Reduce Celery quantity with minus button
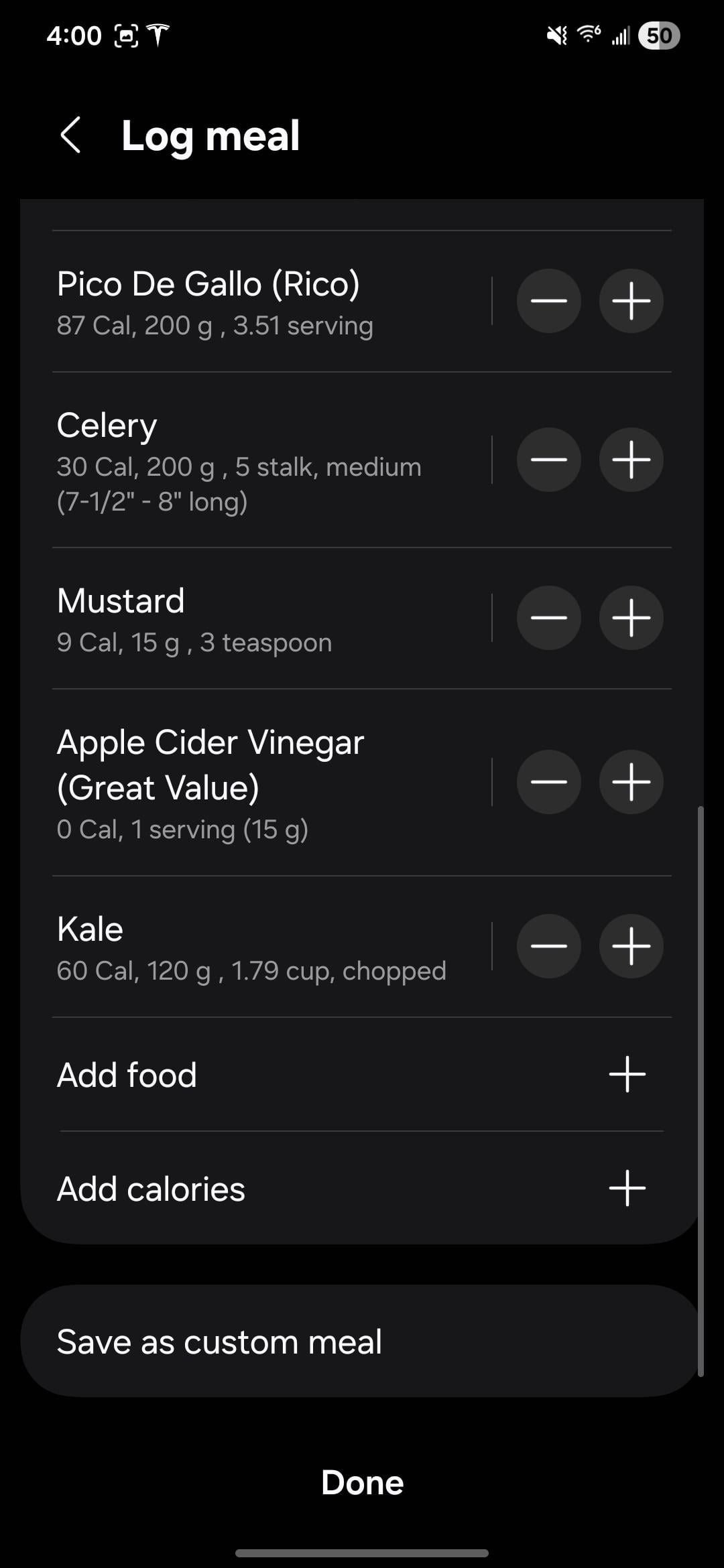Screen dimensions: 724x1568 pyautogui.click(x=548, y=460)
